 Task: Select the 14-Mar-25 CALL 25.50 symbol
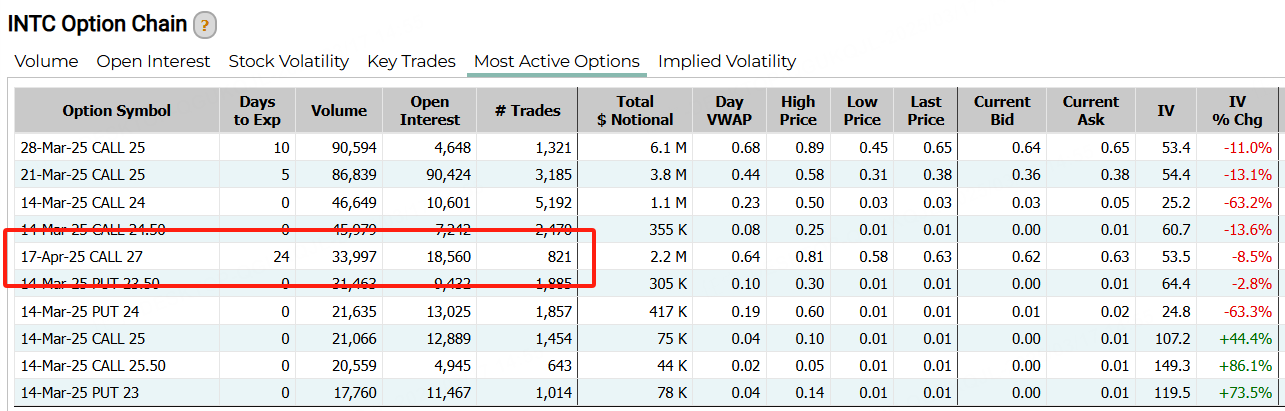click(x=93, y=365)
